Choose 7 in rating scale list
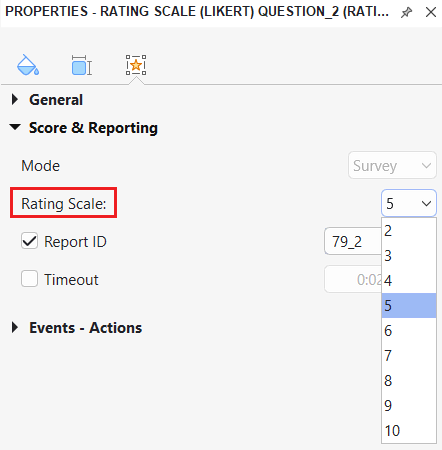 pyautogui.click(x=409, y=356)
